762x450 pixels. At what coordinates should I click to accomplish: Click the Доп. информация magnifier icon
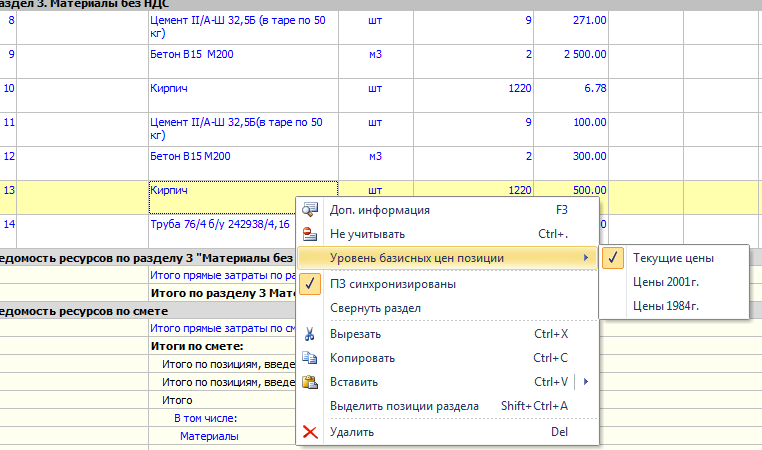[x=311, y=210]
